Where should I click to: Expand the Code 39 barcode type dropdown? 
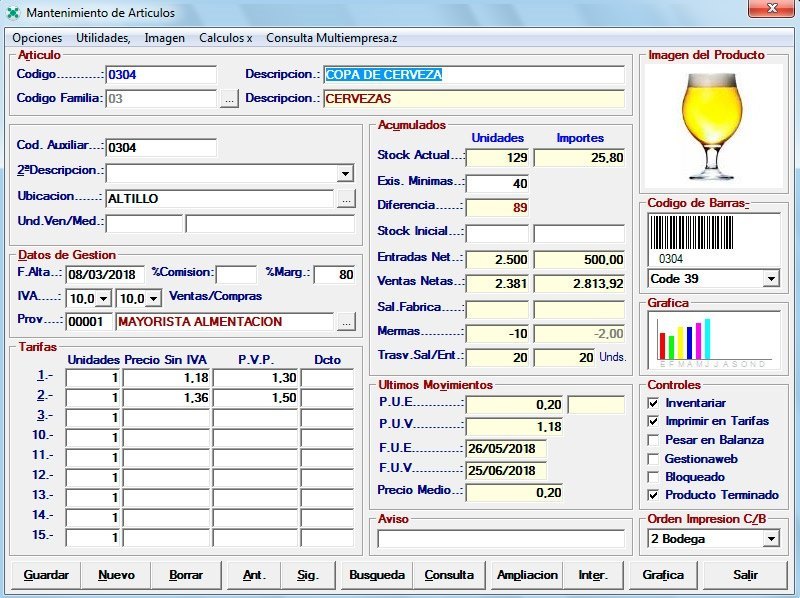pos(770,278)
